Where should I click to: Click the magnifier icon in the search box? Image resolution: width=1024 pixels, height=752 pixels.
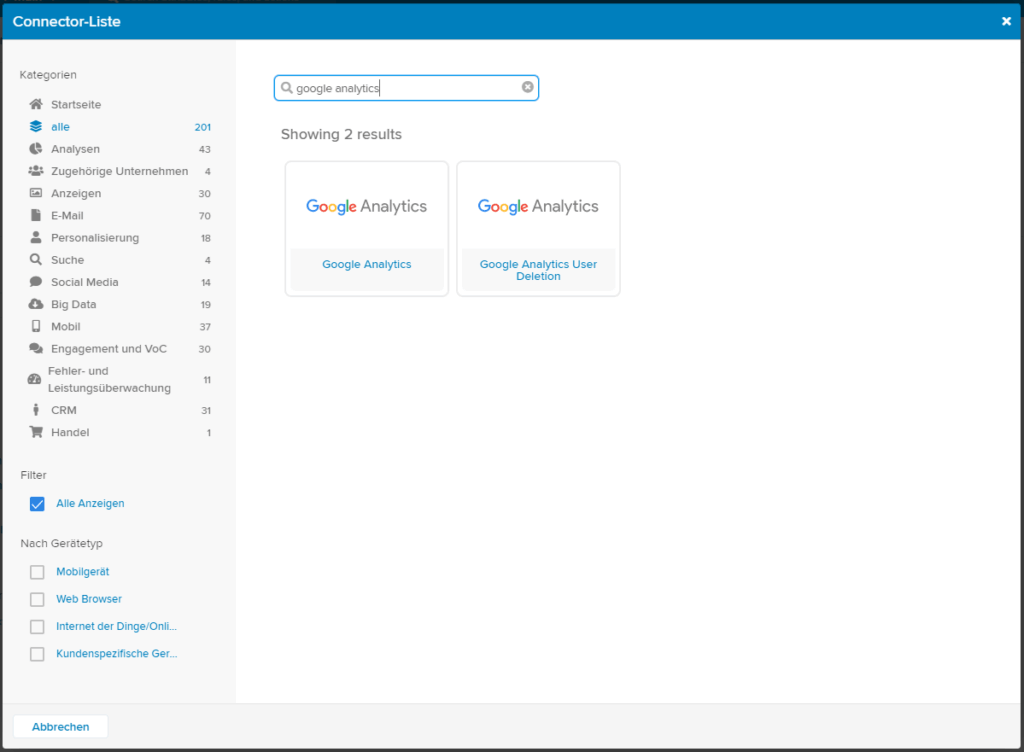(x=287, y=88)
